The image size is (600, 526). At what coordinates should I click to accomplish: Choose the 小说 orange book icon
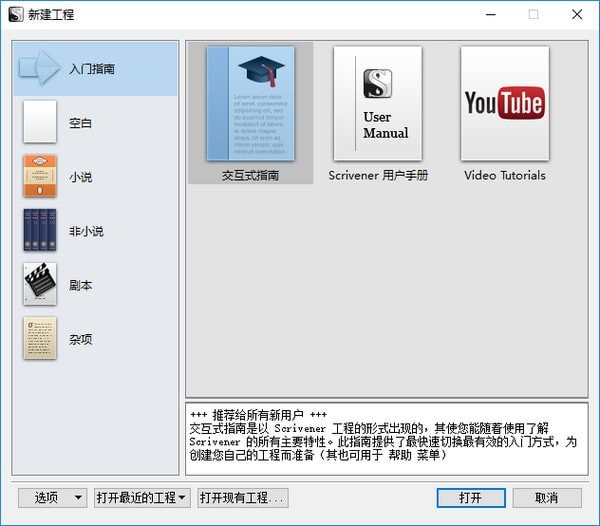coord(40,177)
